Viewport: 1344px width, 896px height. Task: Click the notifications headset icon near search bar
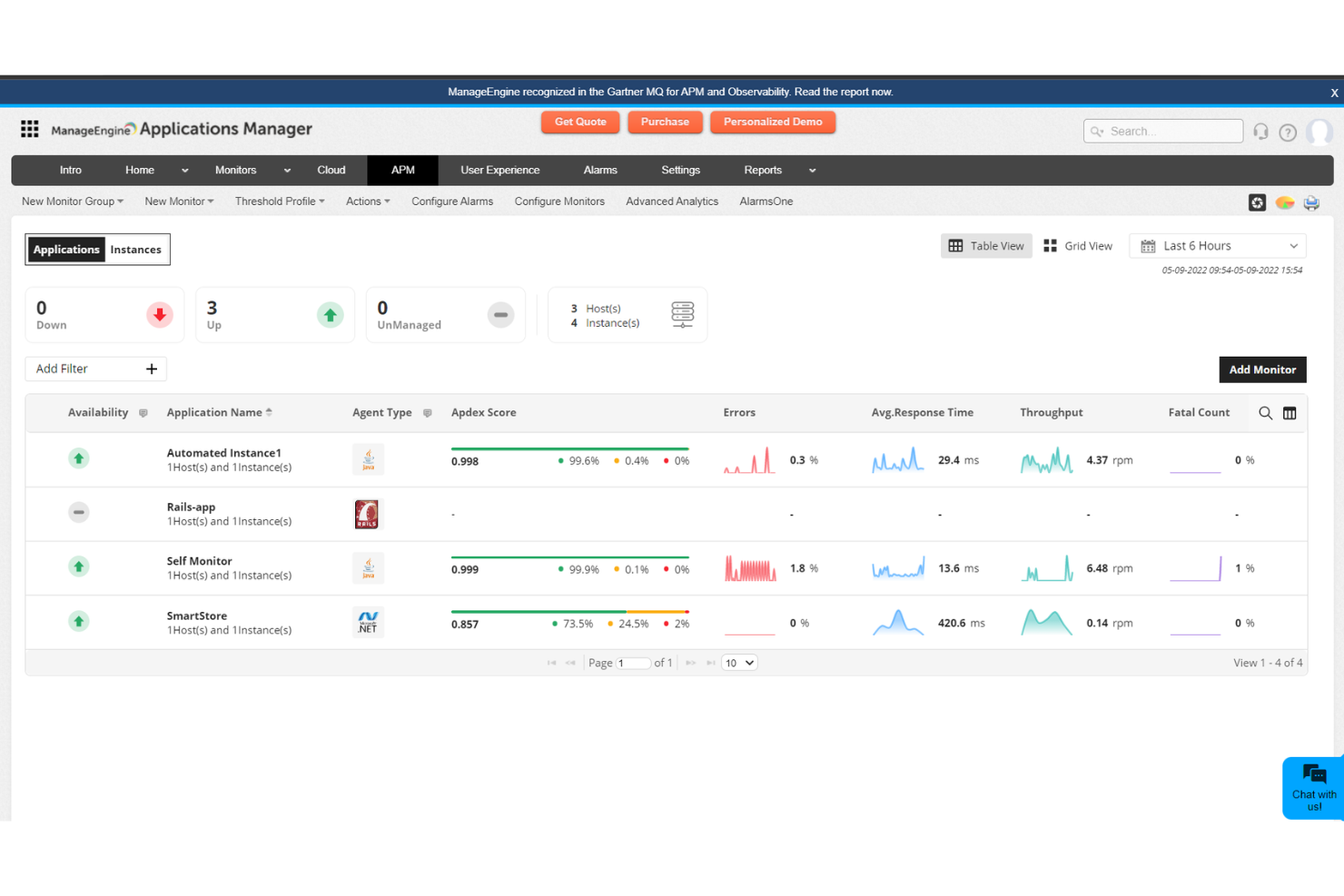[1261, 131]
